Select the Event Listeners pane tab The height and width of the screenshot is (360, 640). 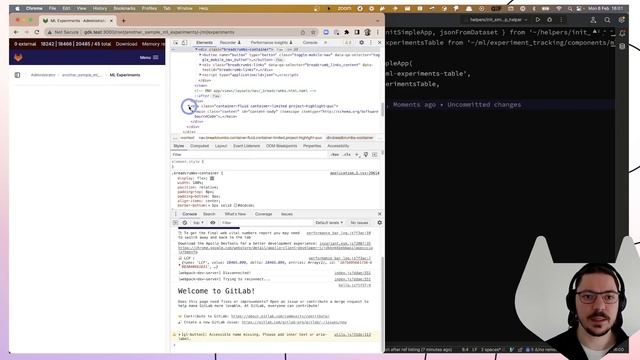tap(247, 146)
